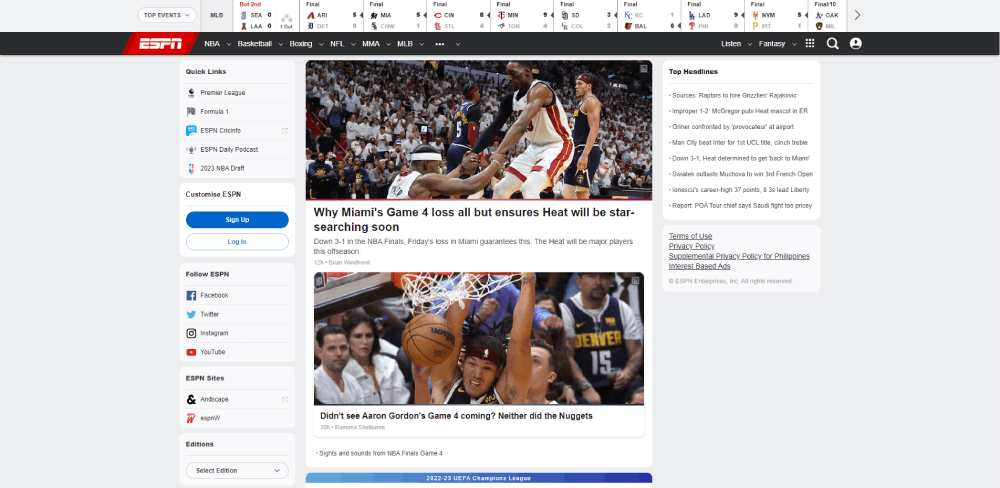Open 'Sights and sounds from NBA Finals Game 4'
Image resolution: width=1000 pixels, height=488 pixels.
click(x=381, y=454)
